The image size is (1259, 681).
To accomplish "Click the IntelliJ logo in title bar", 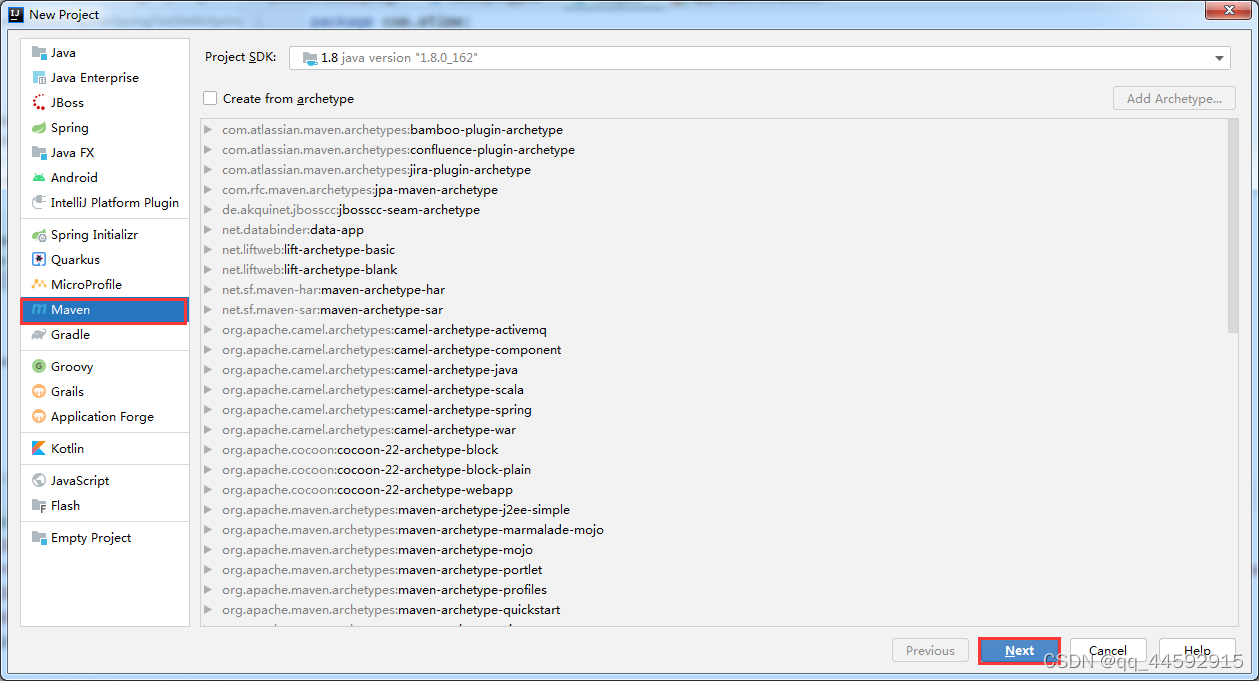I will pos(16,14).
